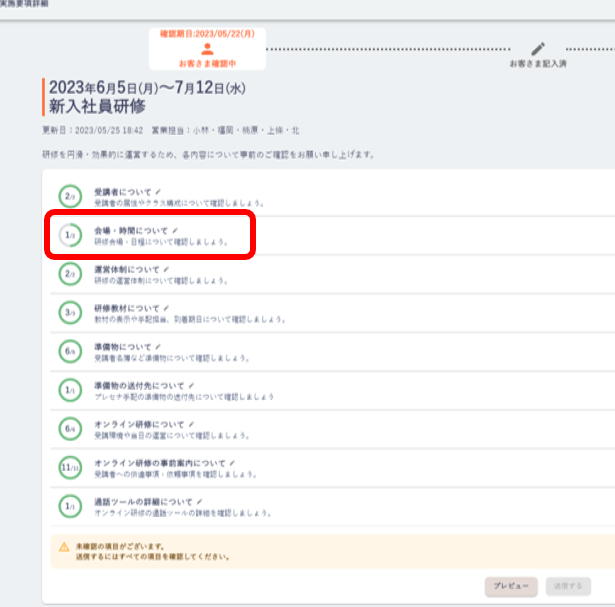Click the 3/3 progress circle for 研修教材について
The width and height of the screenshot is (615, 607).
(70, 313)
